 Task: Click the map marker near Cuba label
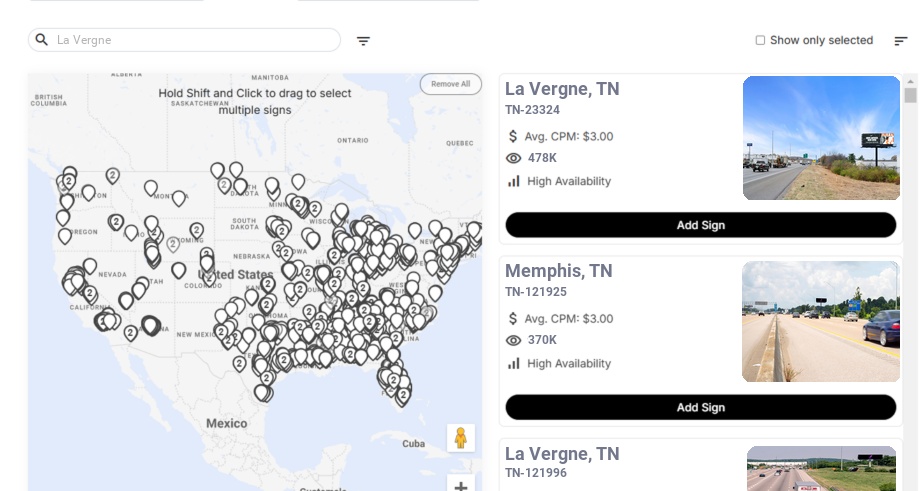[403, 395]
